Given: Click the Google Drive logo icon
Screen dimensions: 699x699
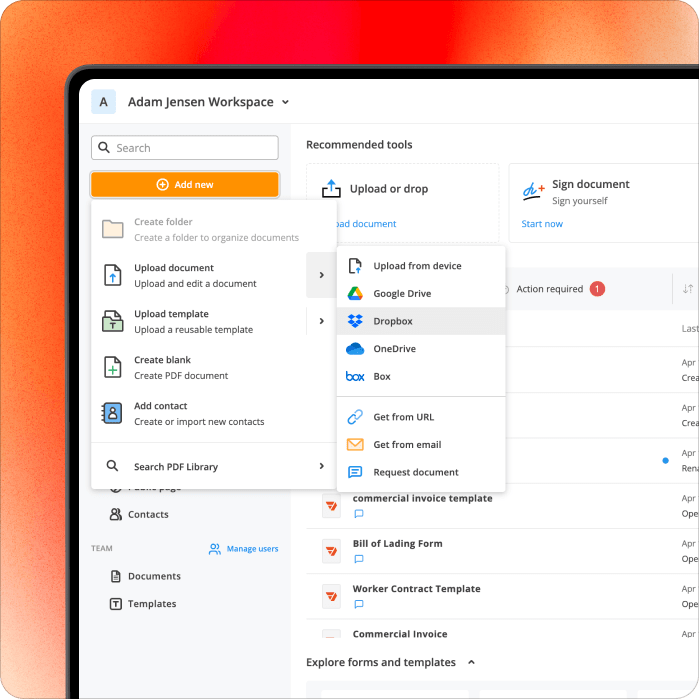Looking at the screenshot, I should (355, 293).
